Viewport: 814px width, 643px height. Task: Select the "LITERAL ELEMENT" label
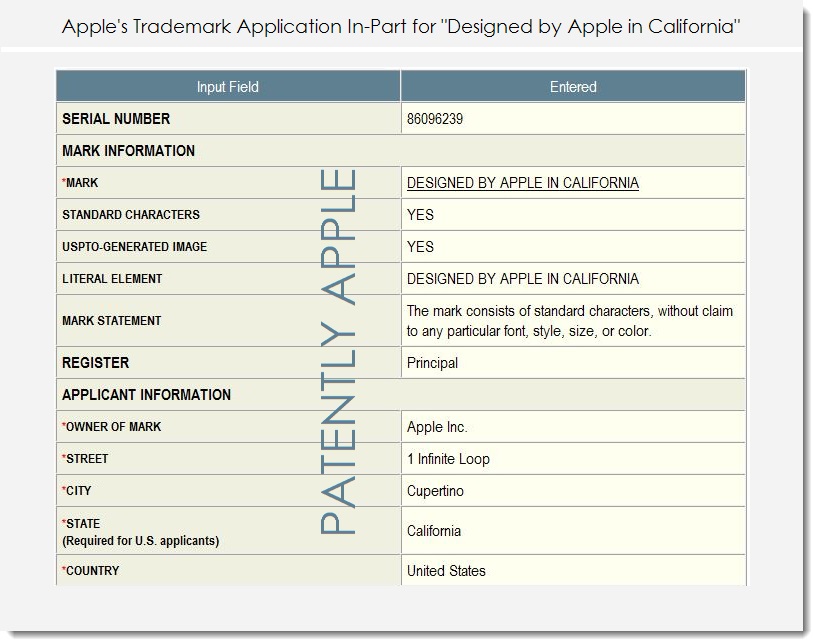pyautogui.click(x=112, y=279)
